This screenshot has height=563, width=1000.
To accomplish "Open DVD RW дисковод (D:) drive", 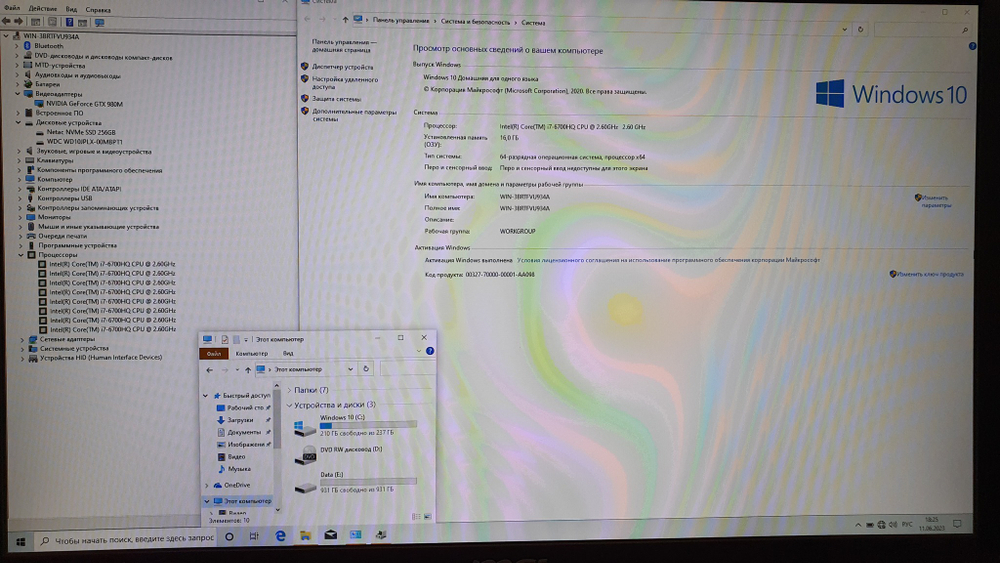I will pos(338,453).
